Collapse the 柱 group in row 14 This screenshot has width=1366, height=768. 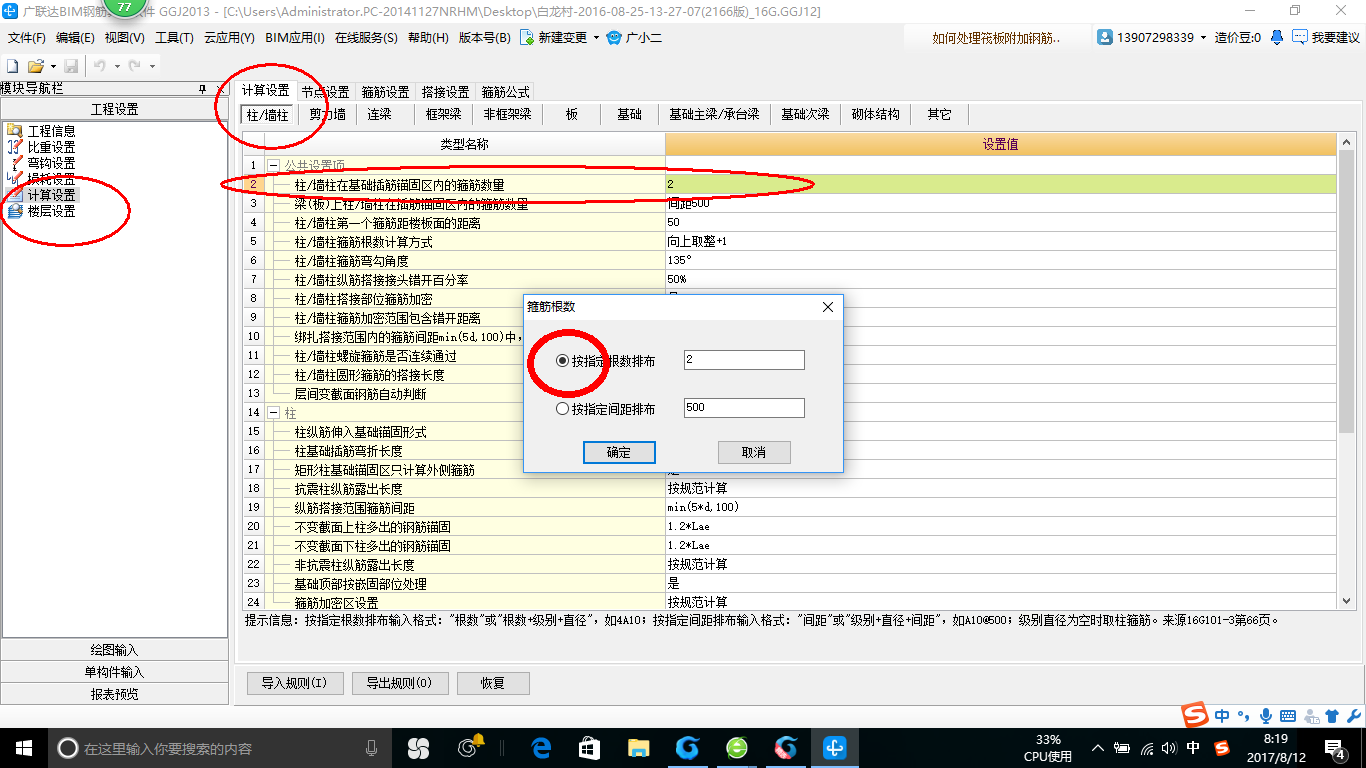[274, 413]
